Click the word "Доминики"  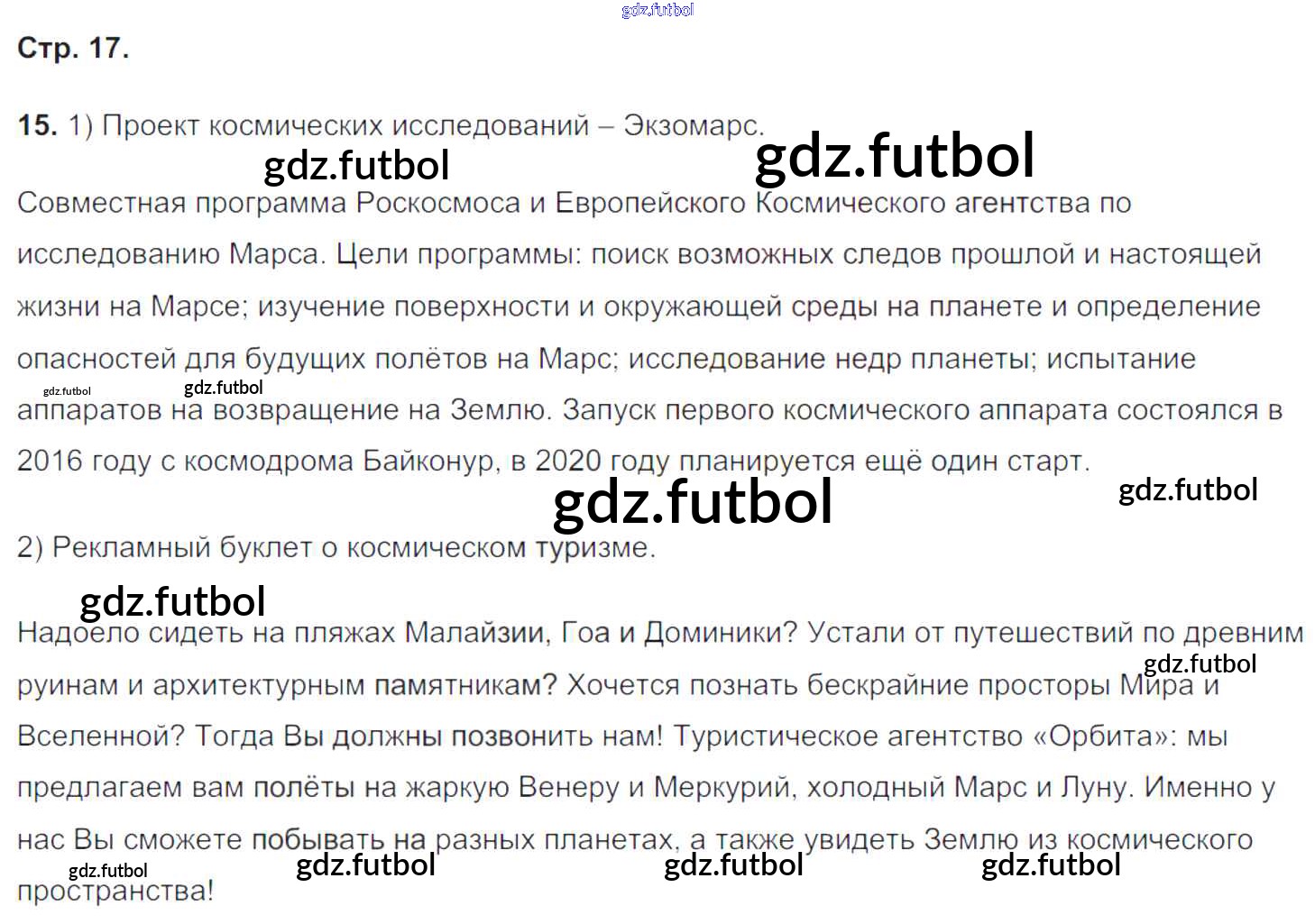coord(721,633)
